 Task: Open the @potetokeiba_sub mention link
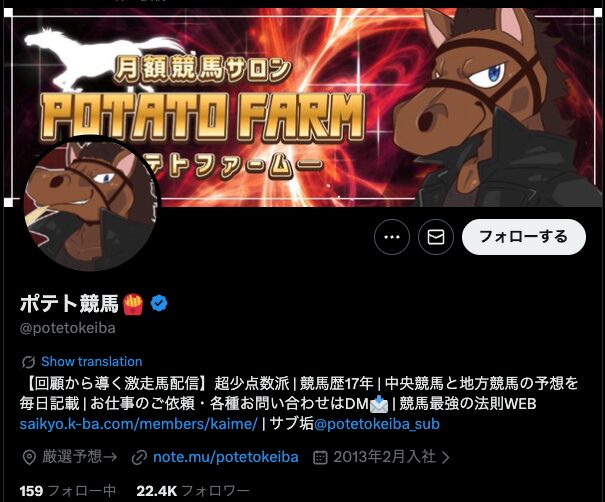point(377,424)
